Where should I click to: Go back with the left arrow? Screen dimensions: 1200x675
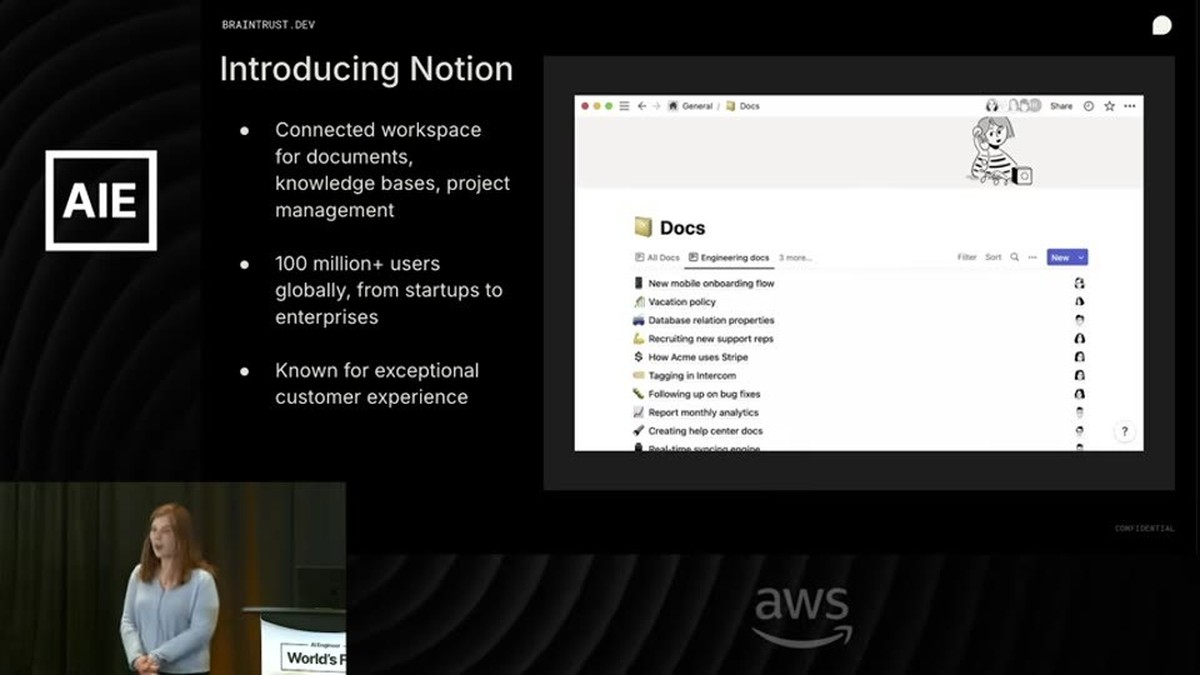(x=642, y=106)
